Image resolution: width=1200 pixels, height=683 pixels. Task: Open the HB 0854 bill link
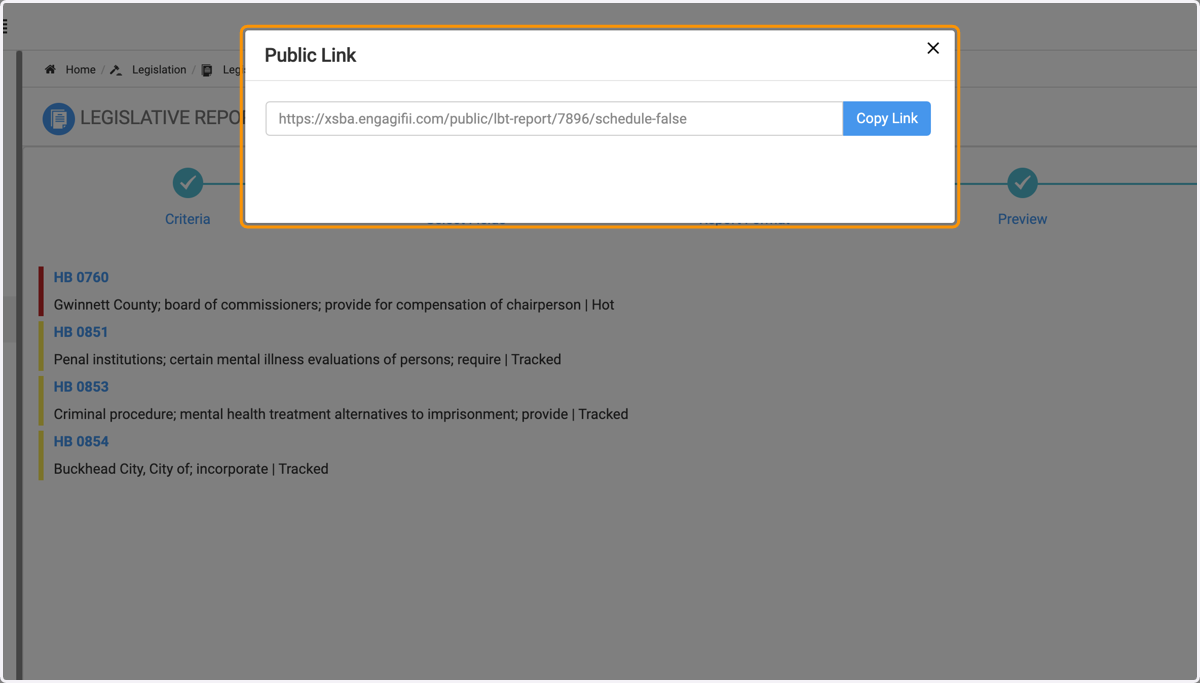81,441
